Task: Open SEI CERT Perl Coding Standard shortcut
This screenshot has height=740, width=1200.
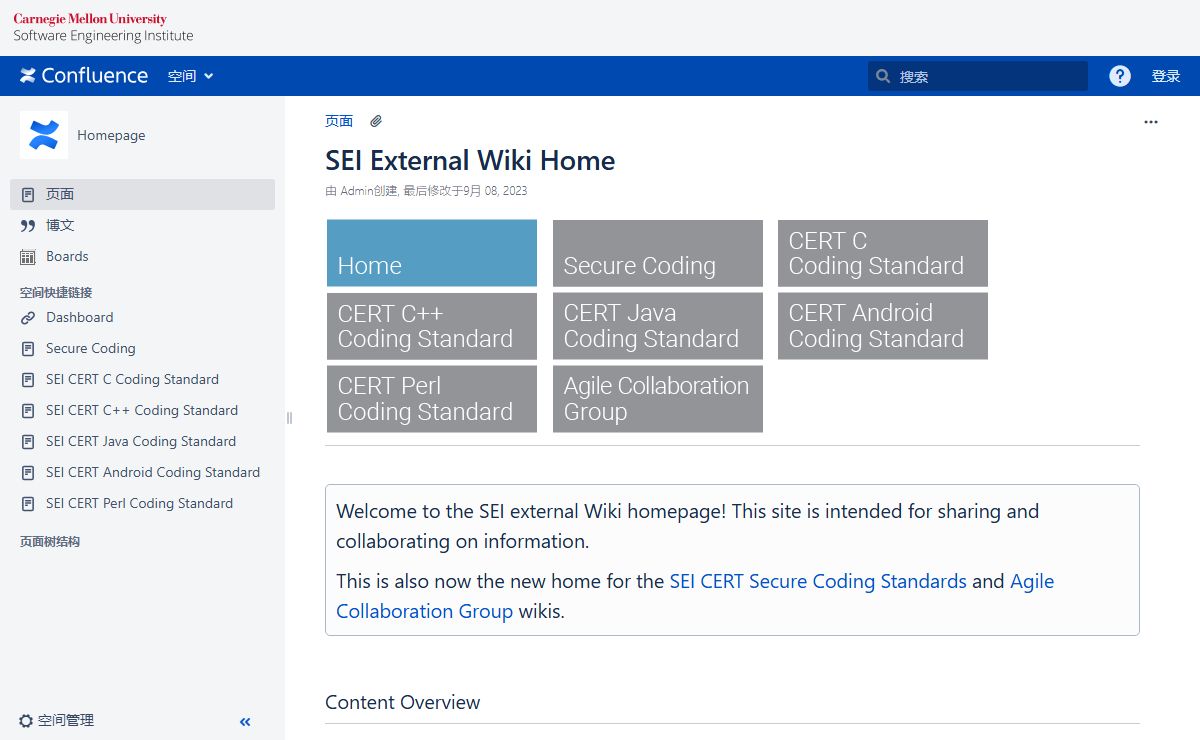Action: [142, 503]
